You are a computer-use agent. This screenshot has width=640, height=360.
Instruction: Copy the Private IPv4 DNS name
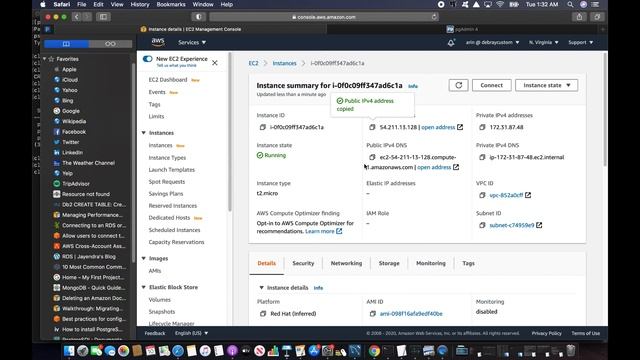click(482, 157)
